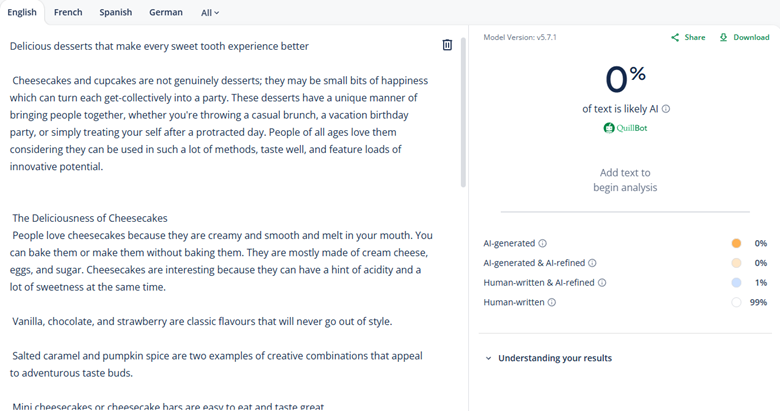Switch to the Spanish tab
The width and height of the screenshot is (780, 411).
tap(116, 13)
